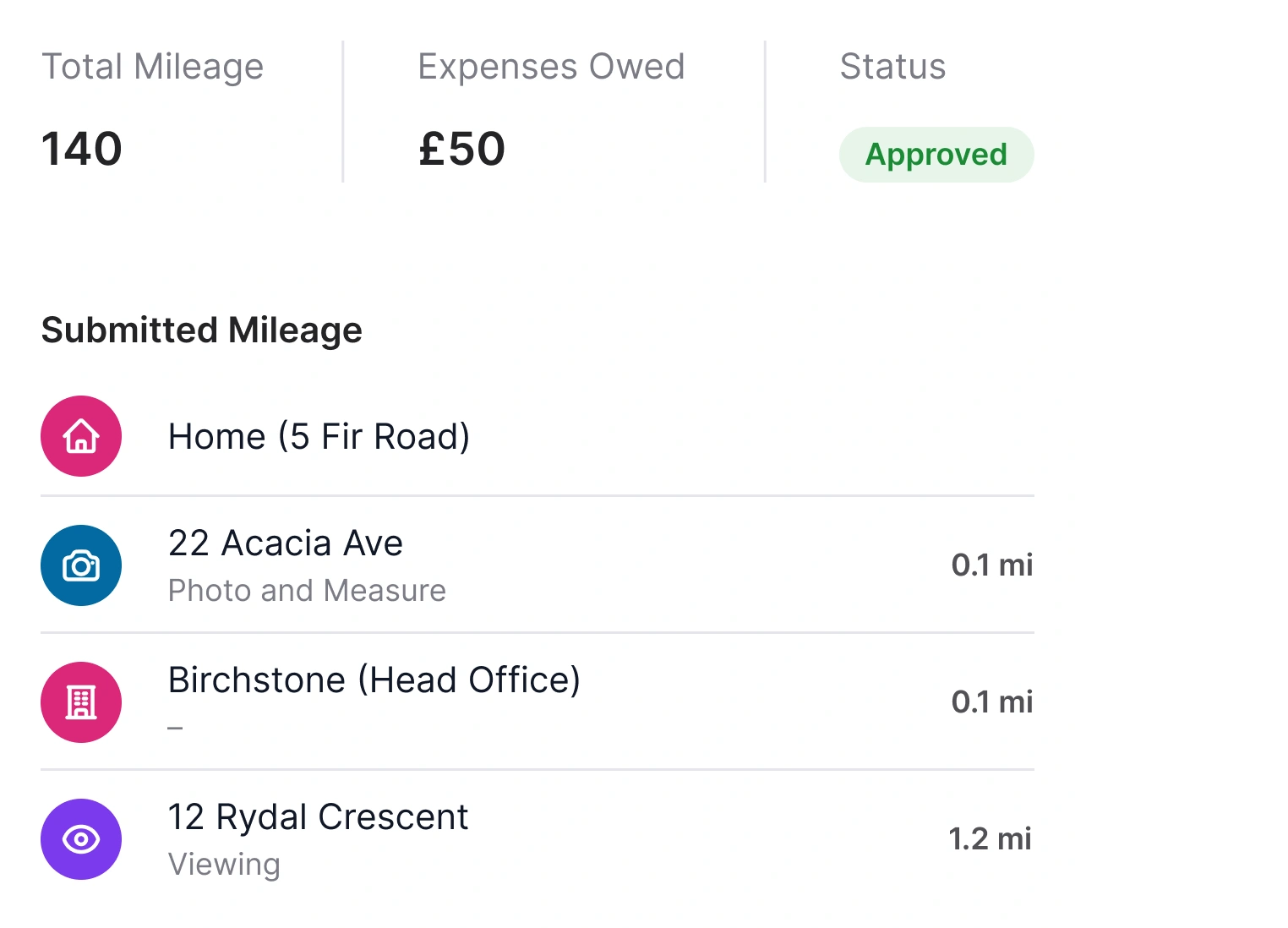Click the pink Home icon for 5 Fir Road
1288x928 pixels.
coord(81,436)
